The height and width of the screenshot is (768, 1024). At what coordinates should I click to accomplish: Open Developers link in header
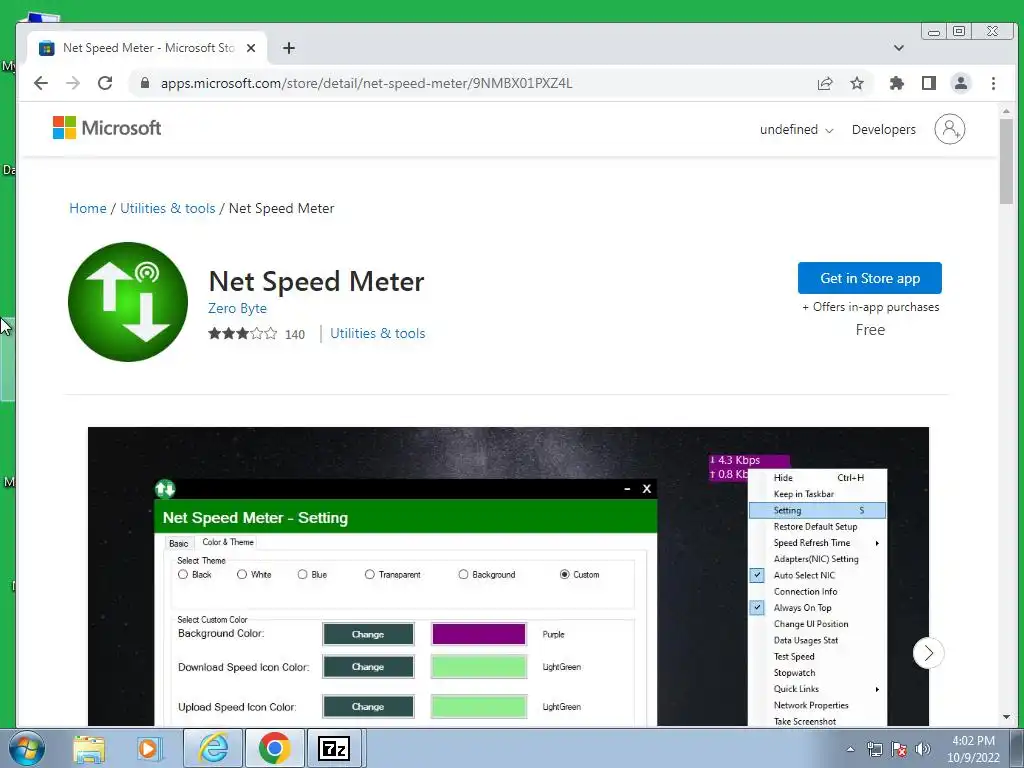(x=884, y=129)
